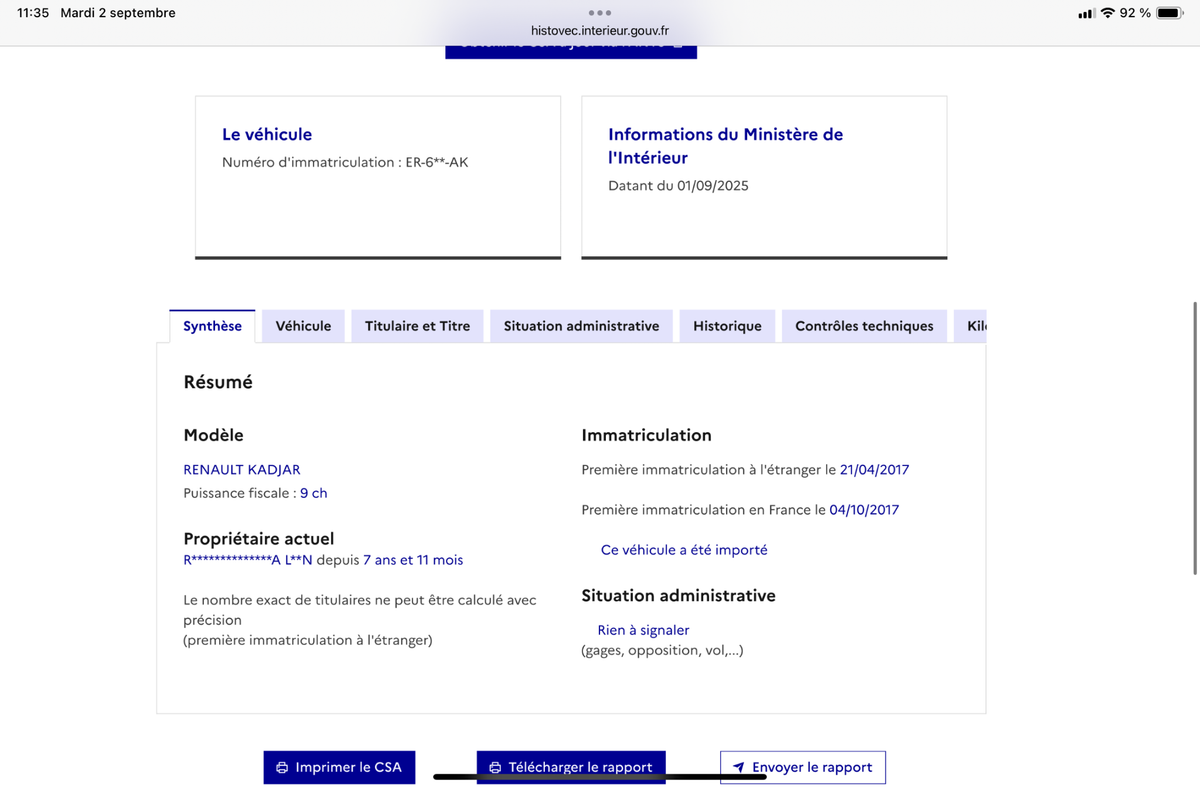Click Informations du Ministère de l'Intérieur heading
This screenshot has height=788, width=1200.
coord(726,146)
